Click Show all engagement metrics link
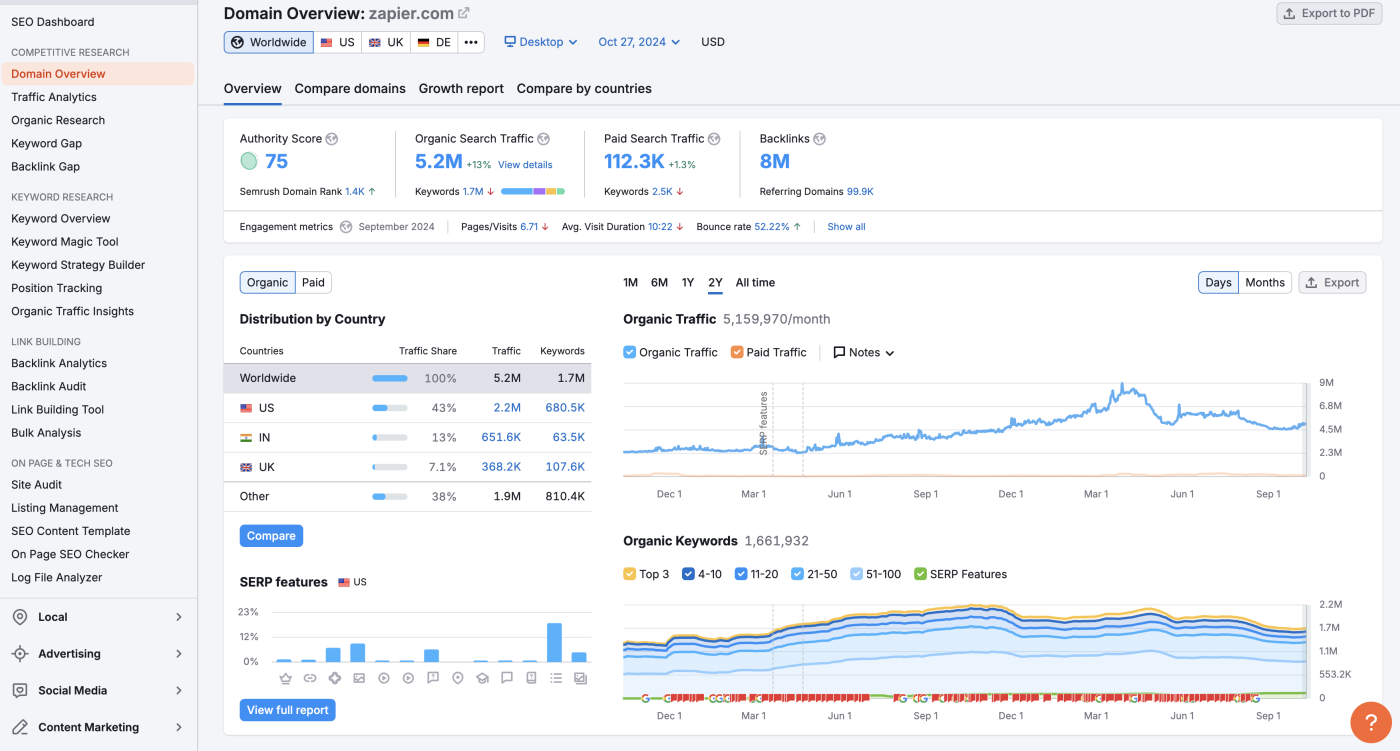Image resolution: width=1400 pixels, height=751 pixels. pos(846,227)
